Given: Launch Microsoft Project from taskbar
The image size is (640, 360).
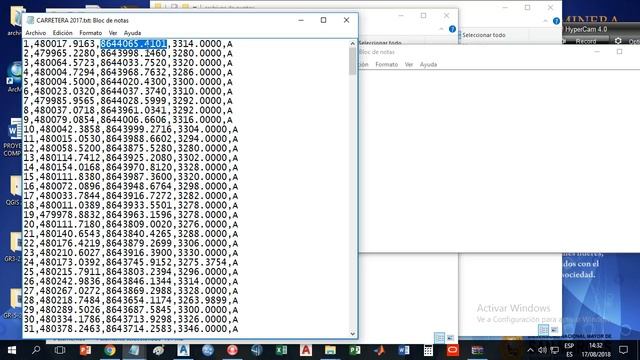Looking at the screenshot, I should [355, 350].
